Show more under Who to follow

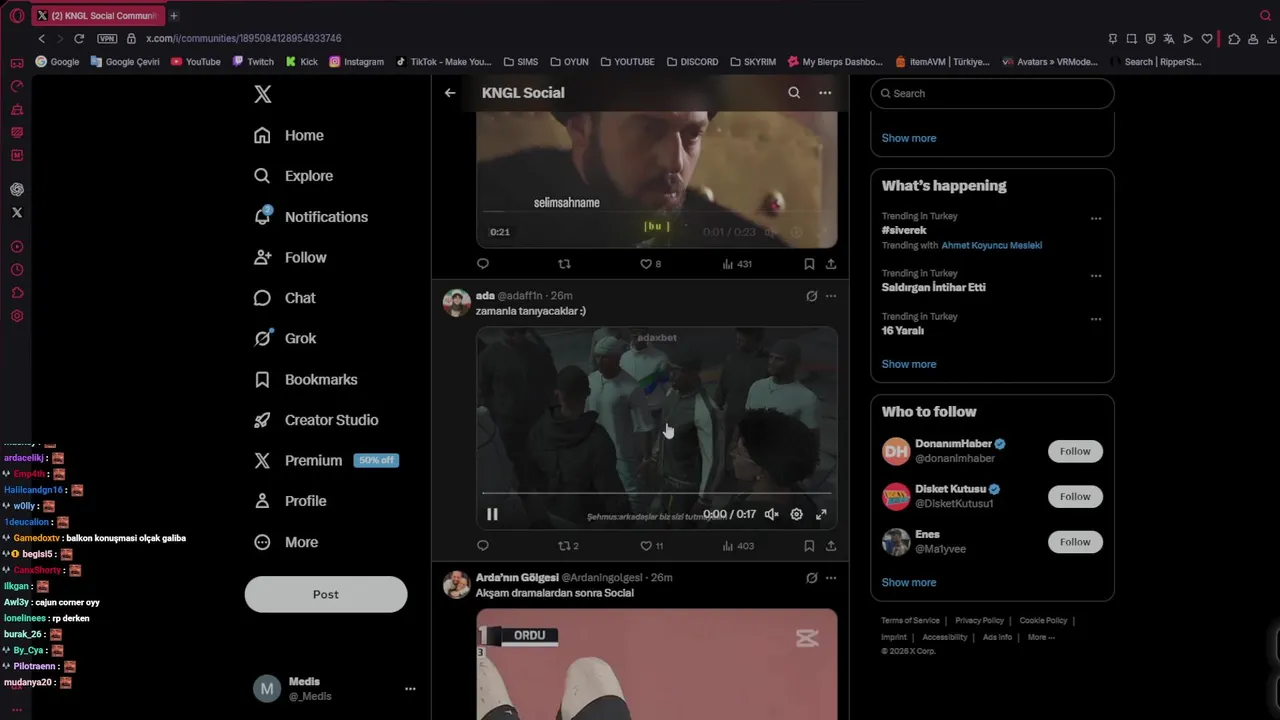(x=909, y=582)
